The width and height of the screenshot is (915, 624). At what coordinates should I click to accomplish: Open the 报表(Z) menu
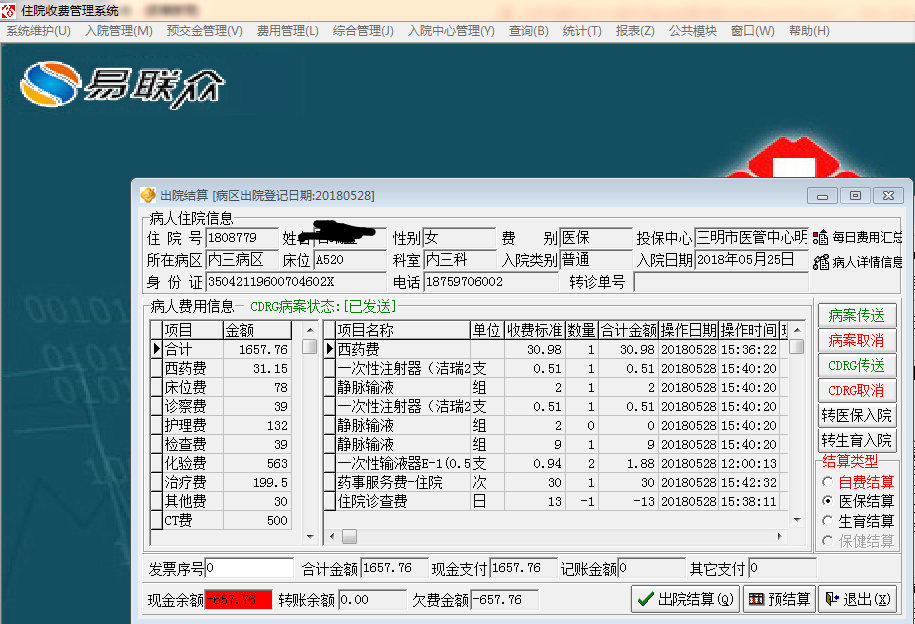[x=635, y=31]
